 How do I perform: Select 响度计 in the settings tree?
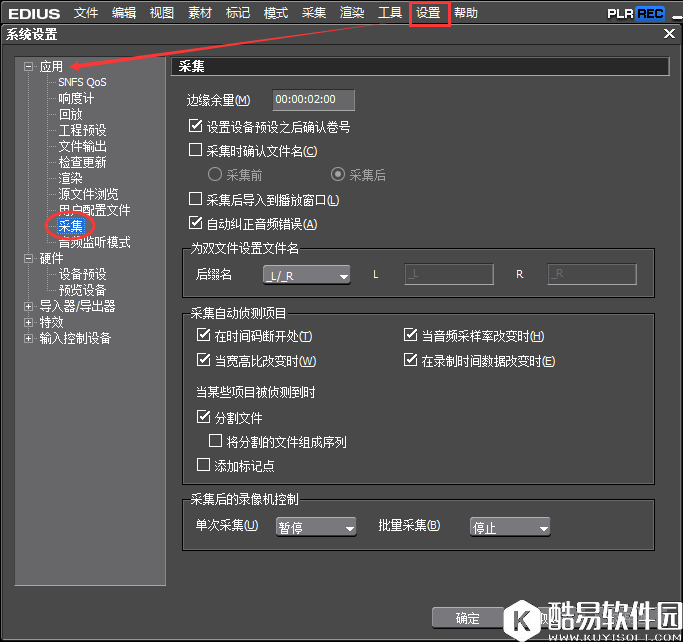click(x=76, y=98)
